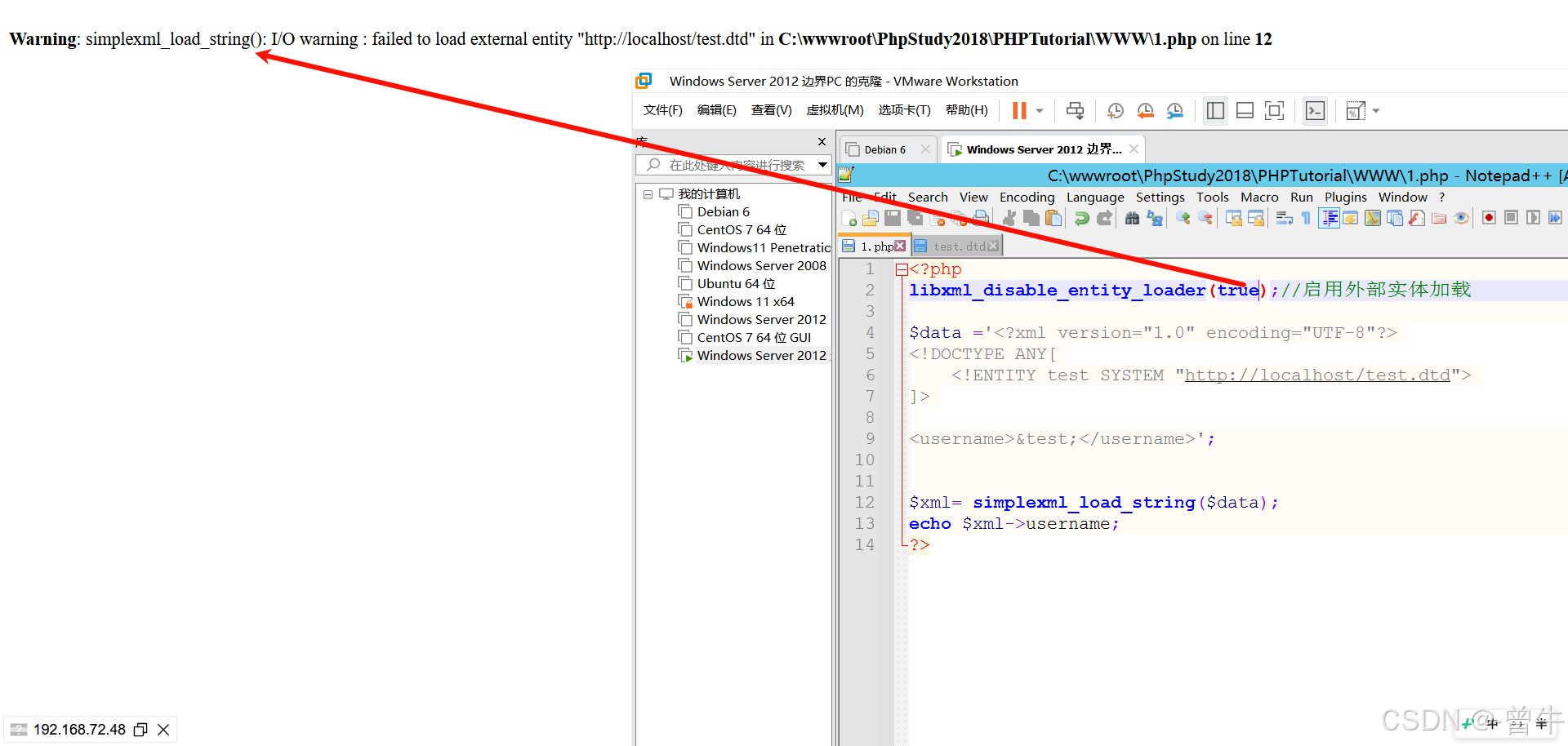Click the Replace icon in Notepad++ toolbar
Screen dimensions: 1568x746
point(1155,218)
